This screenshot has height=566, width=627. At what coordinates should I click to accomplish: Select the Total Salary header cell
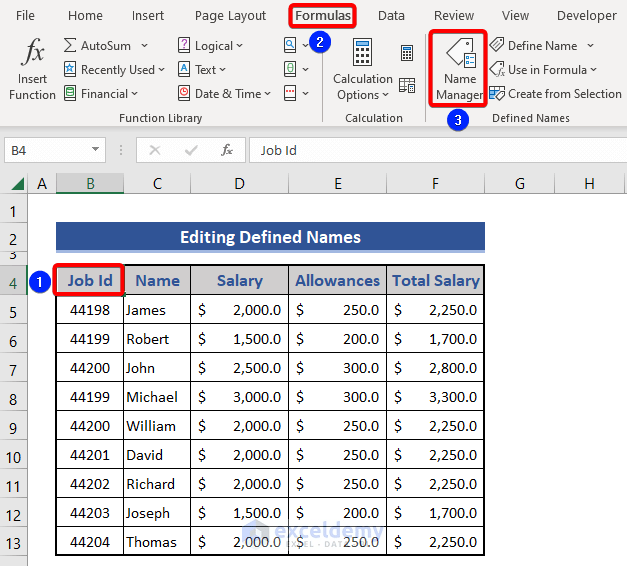pos(435,280)
